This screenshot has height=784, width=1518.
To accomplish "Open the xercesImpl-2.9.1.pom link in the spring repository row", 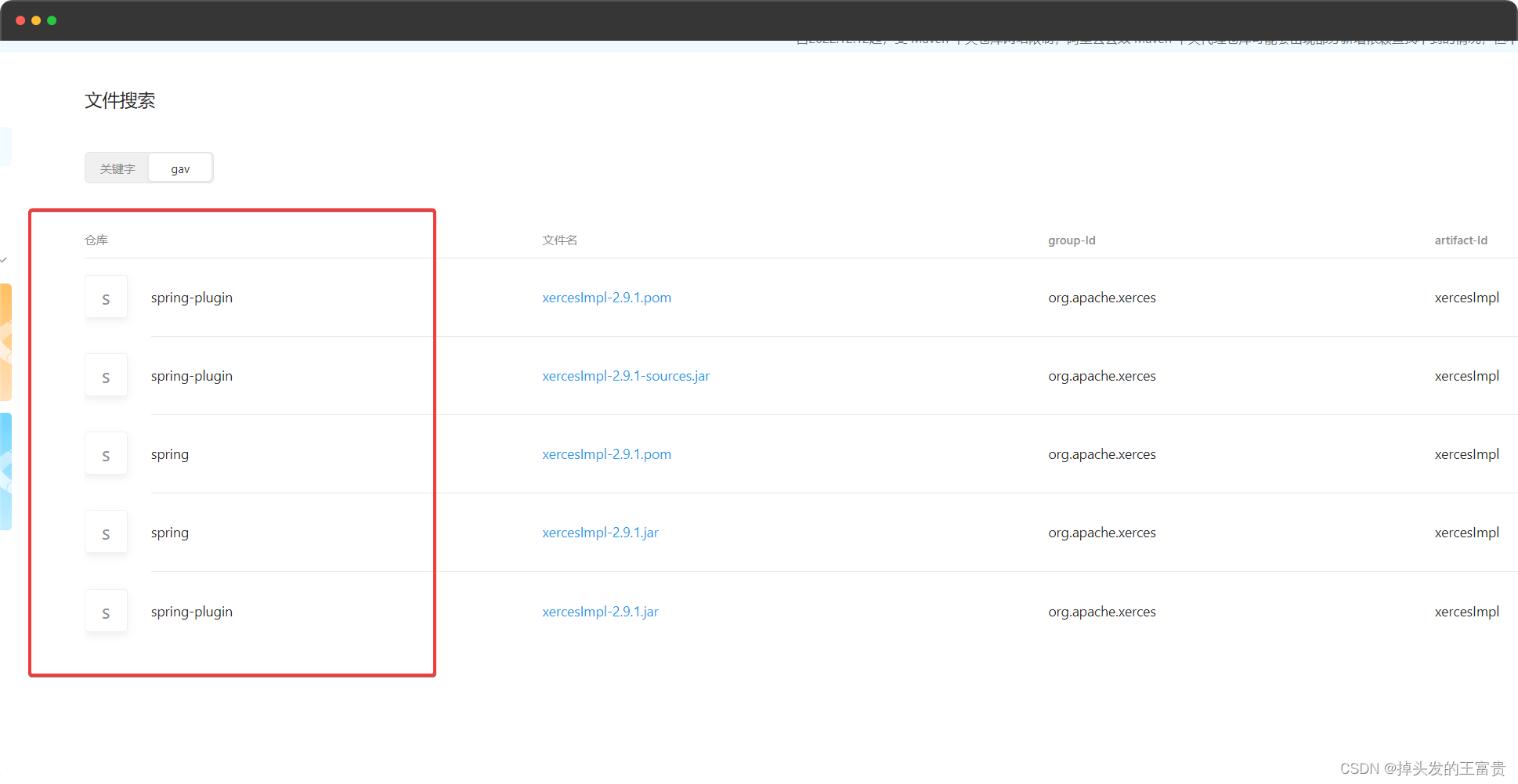I will 606,454.
